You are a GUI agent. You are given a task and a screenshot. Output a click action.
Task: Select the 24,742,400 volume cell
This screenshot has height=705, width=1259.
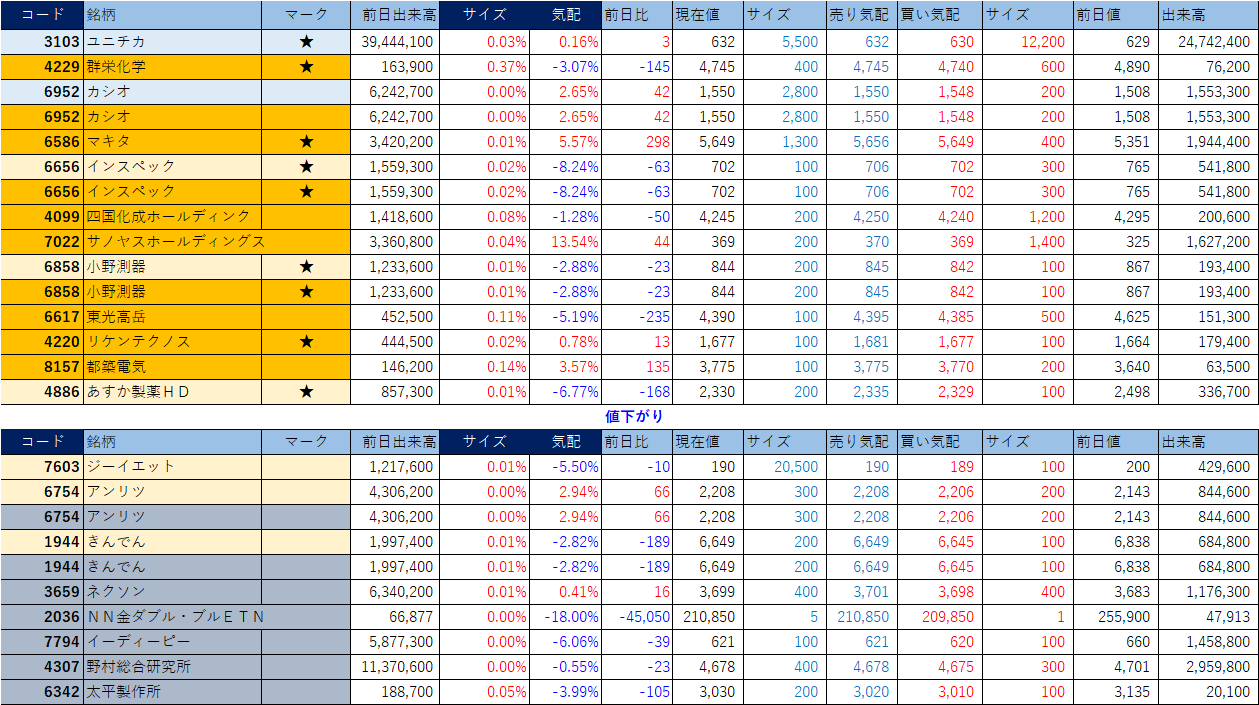click(x=1208, y=42)
